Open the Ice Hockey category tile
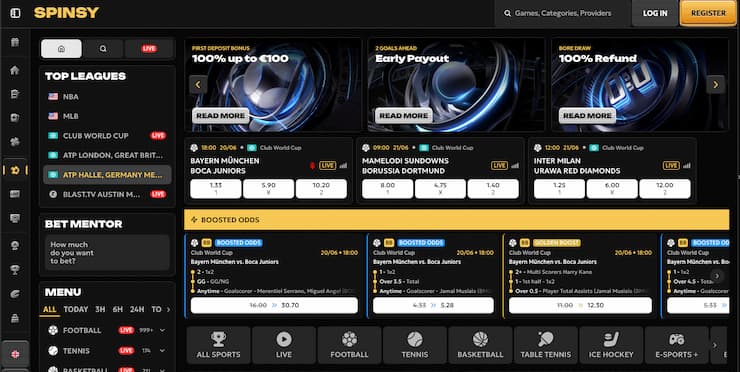 611,345
